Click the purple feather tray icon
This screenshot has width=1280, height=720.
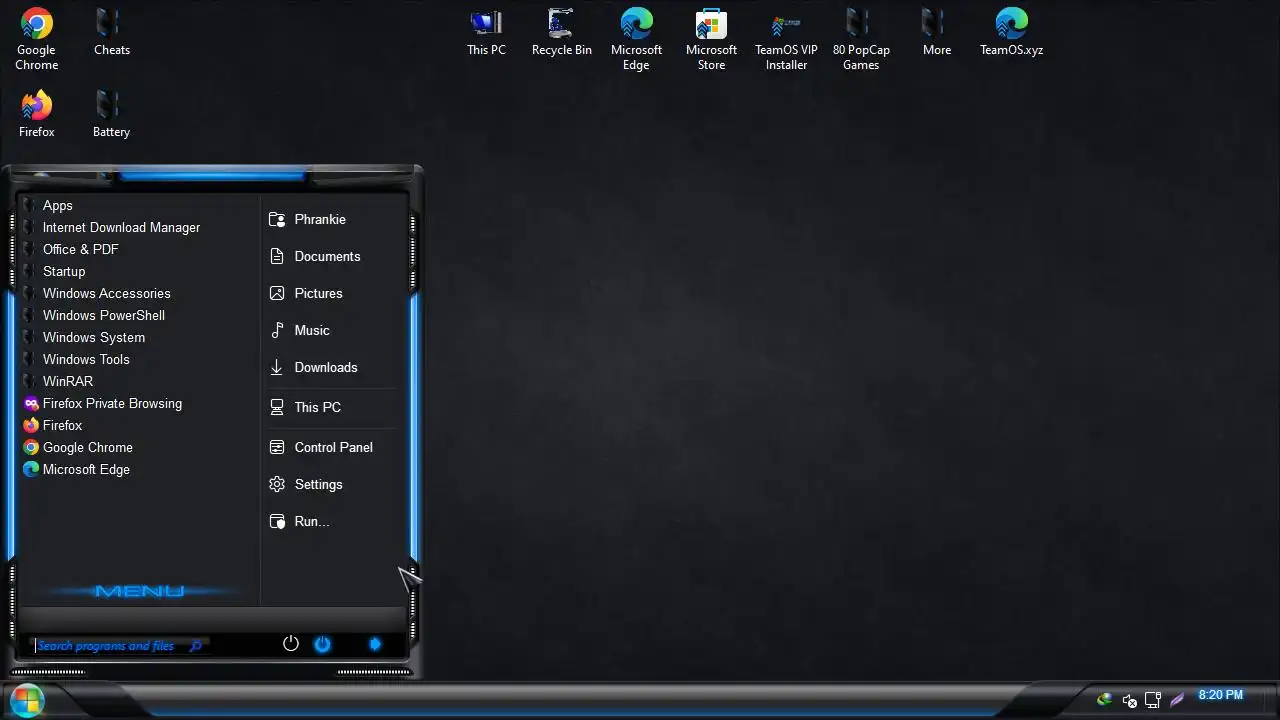[1177, 700]
